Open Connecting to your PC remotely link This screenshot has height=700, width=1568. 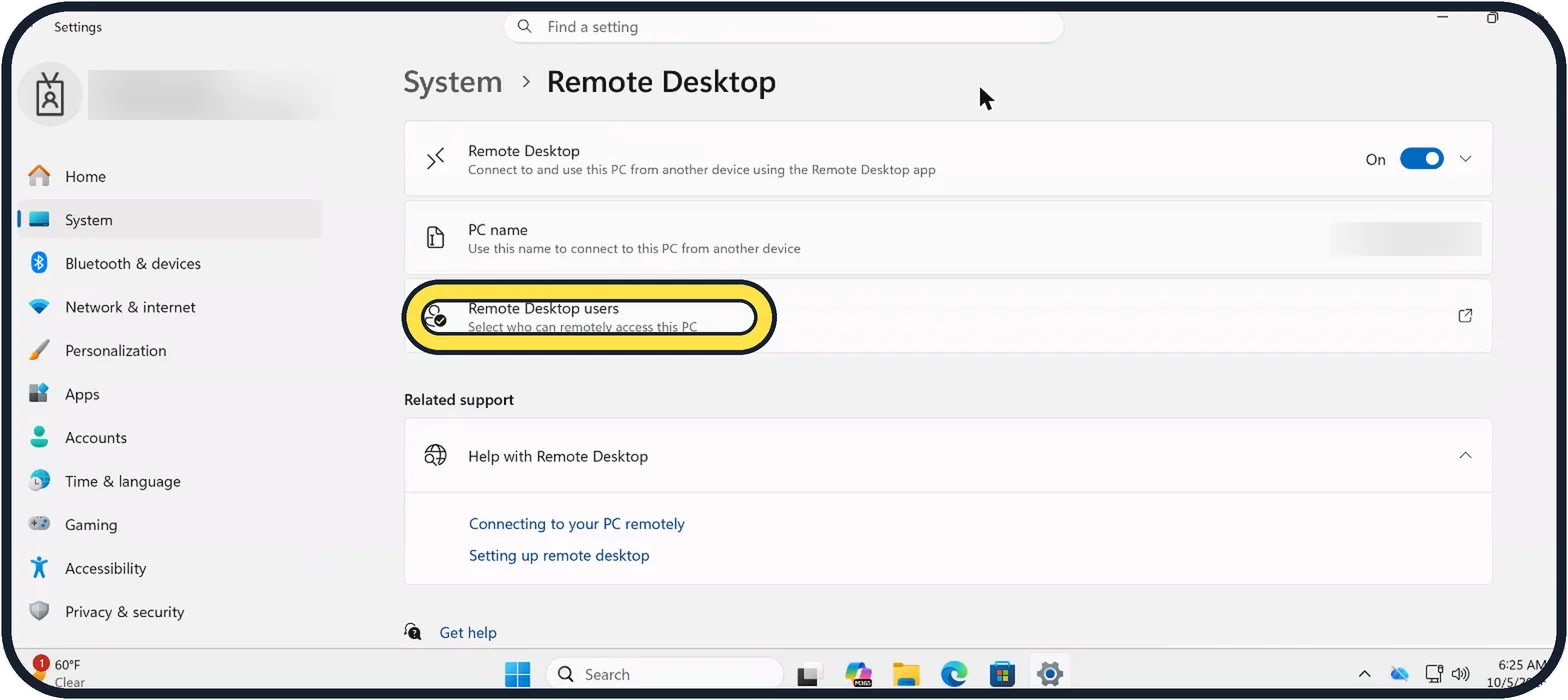click(577, 524)
